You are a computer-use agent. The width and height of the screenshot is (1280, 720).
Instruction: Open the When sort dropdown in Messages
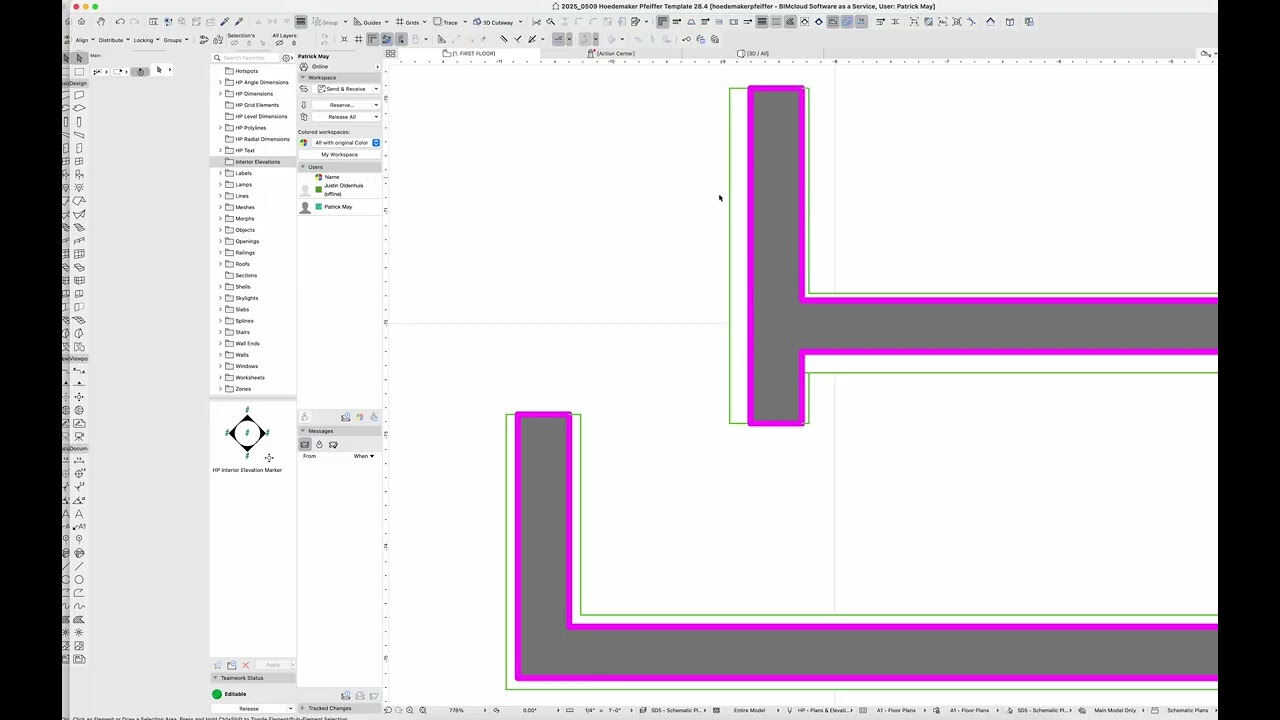click(x=364, y=456)
